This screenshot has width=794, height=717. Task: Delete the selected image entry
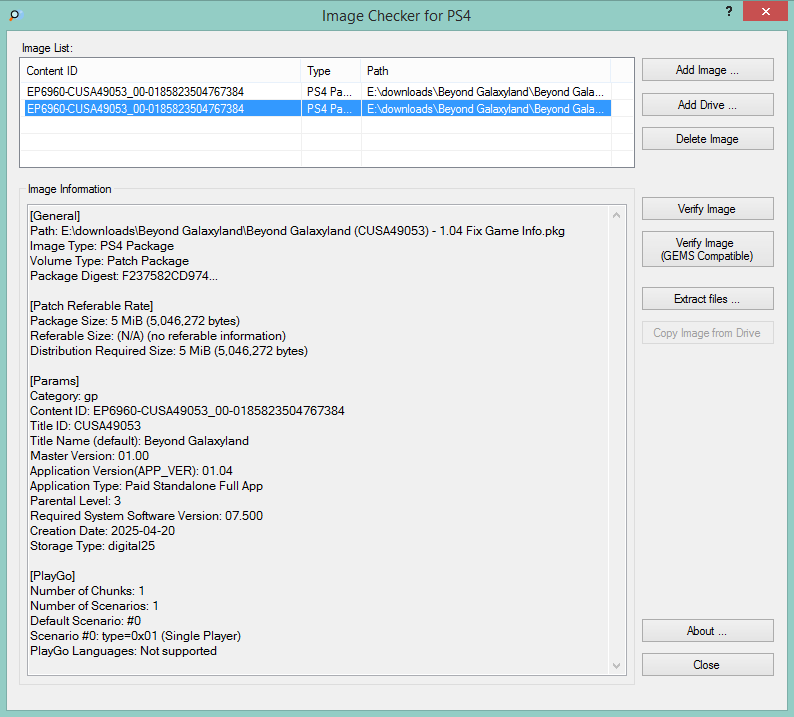click(707, 139)
